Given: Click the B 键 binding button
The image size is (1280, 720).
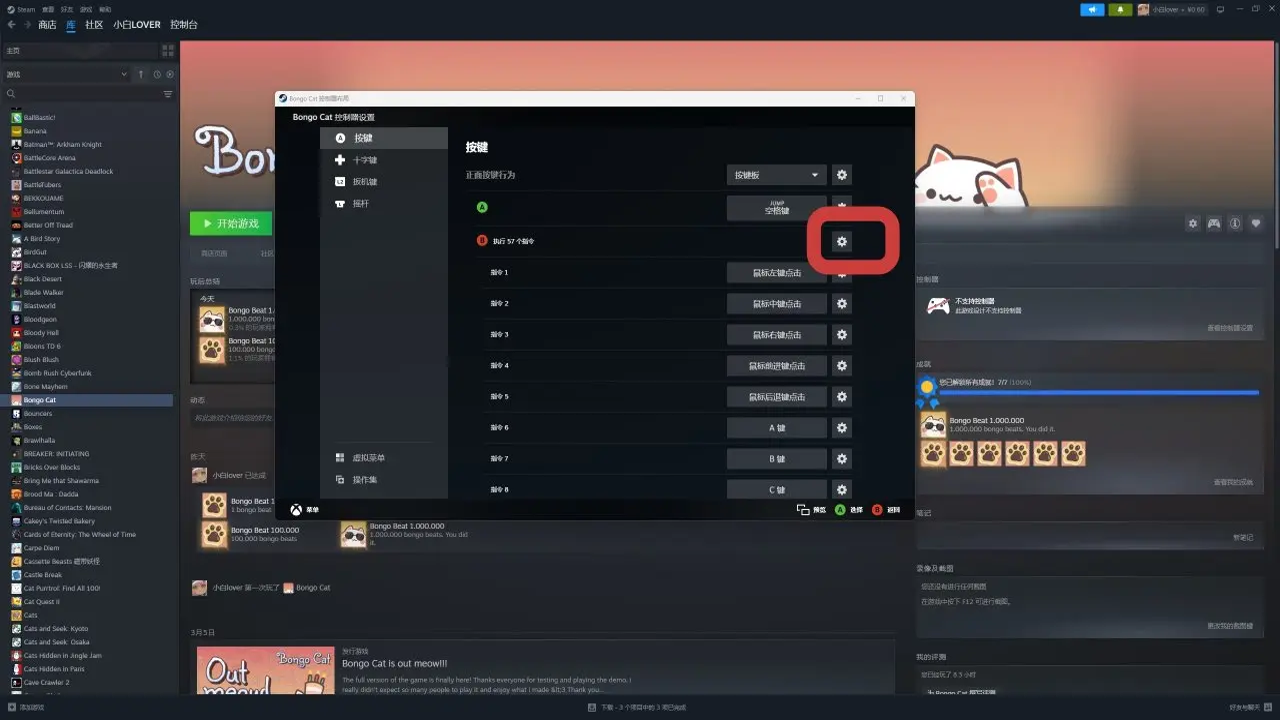Looking at the screenshot, I should pos(776,459).
